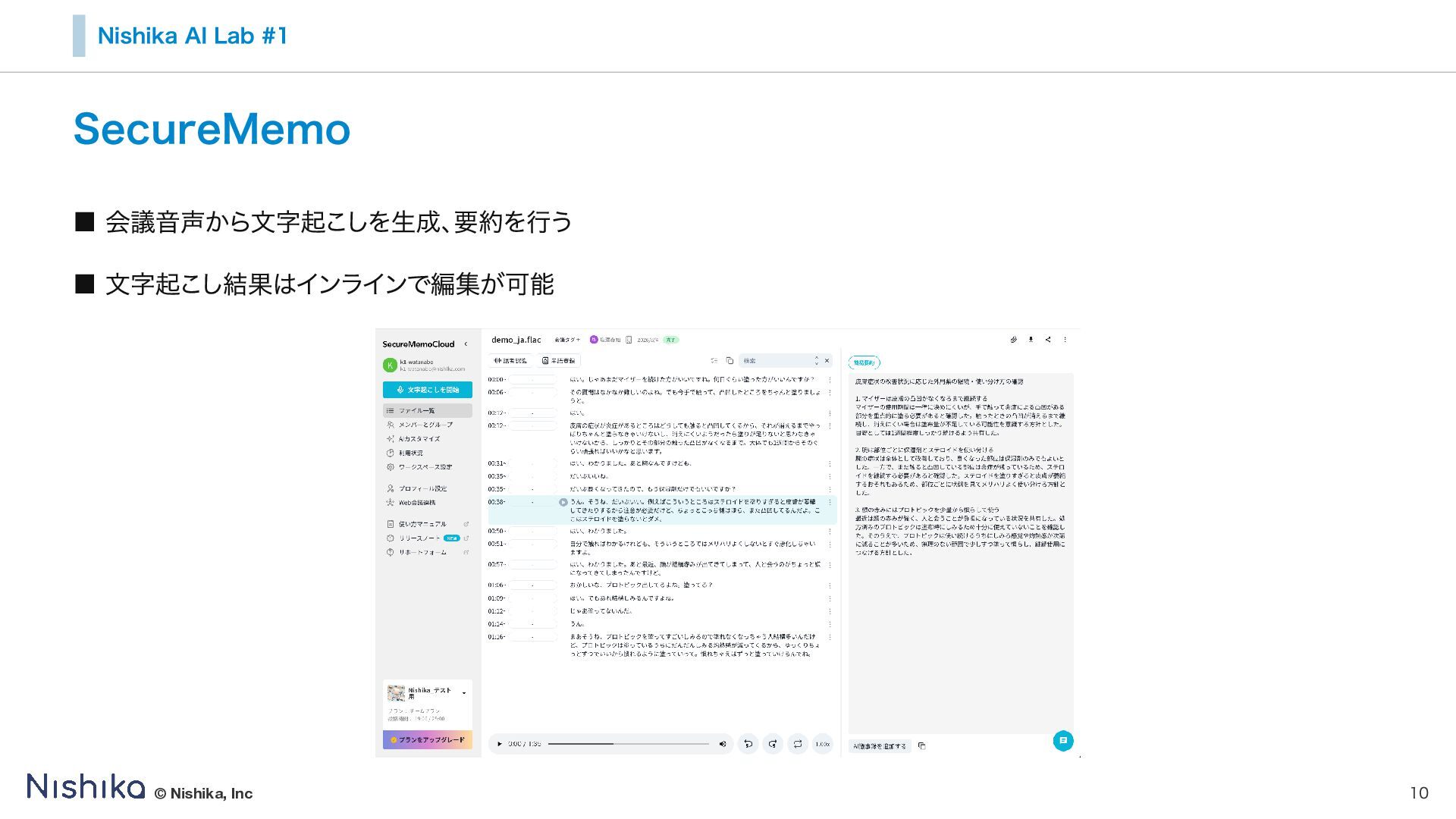
Task: Download the file with the download icon
Action: tap(1031, 340)
